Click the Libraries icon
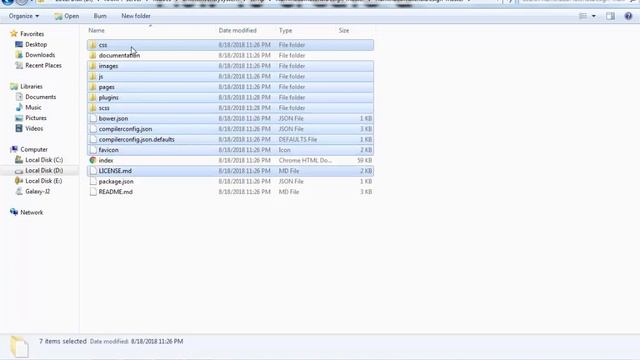This screenshot has width=640, height=360. point(14,87)
